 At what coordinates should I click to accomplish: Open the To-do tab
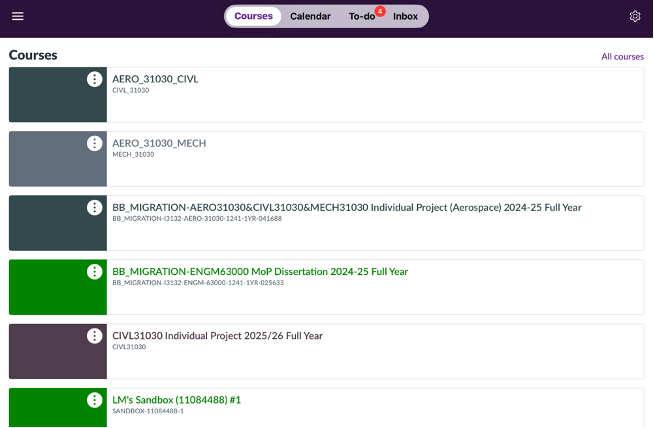click(361, 17)
